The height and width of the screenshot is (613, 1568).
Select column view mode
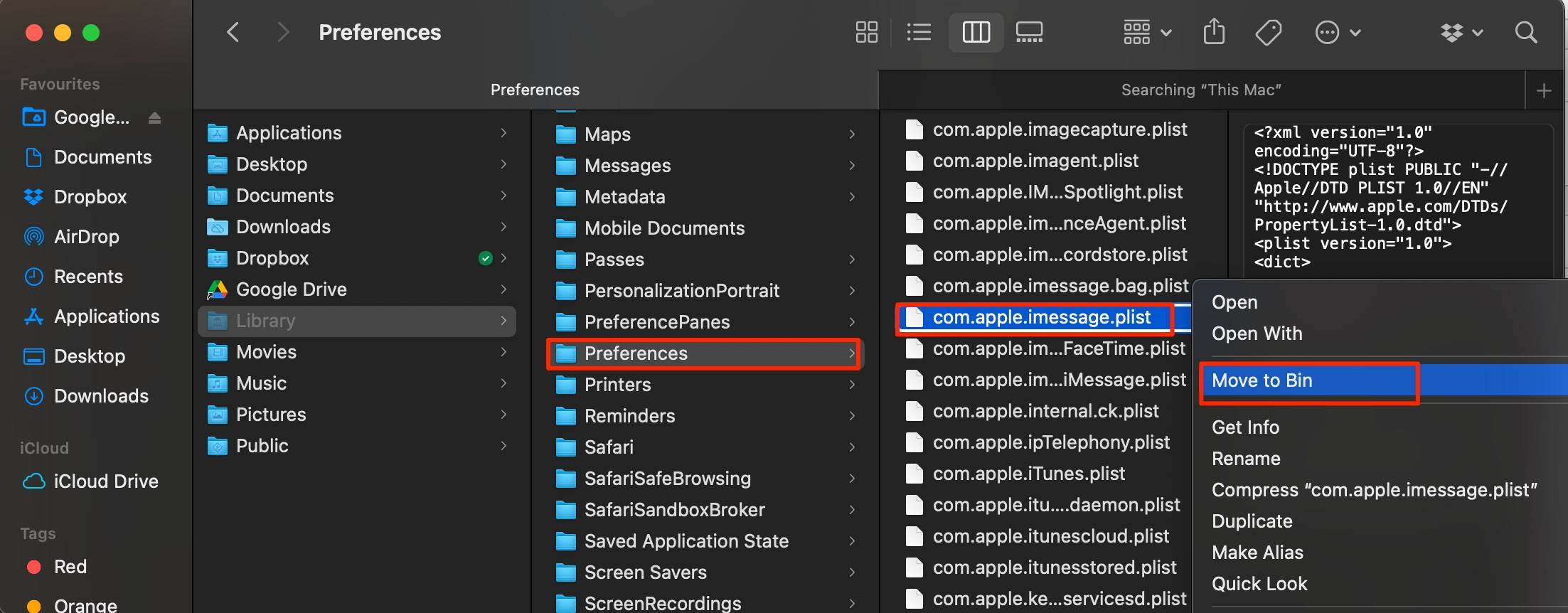pyautogui.click(x=976, y=32)
